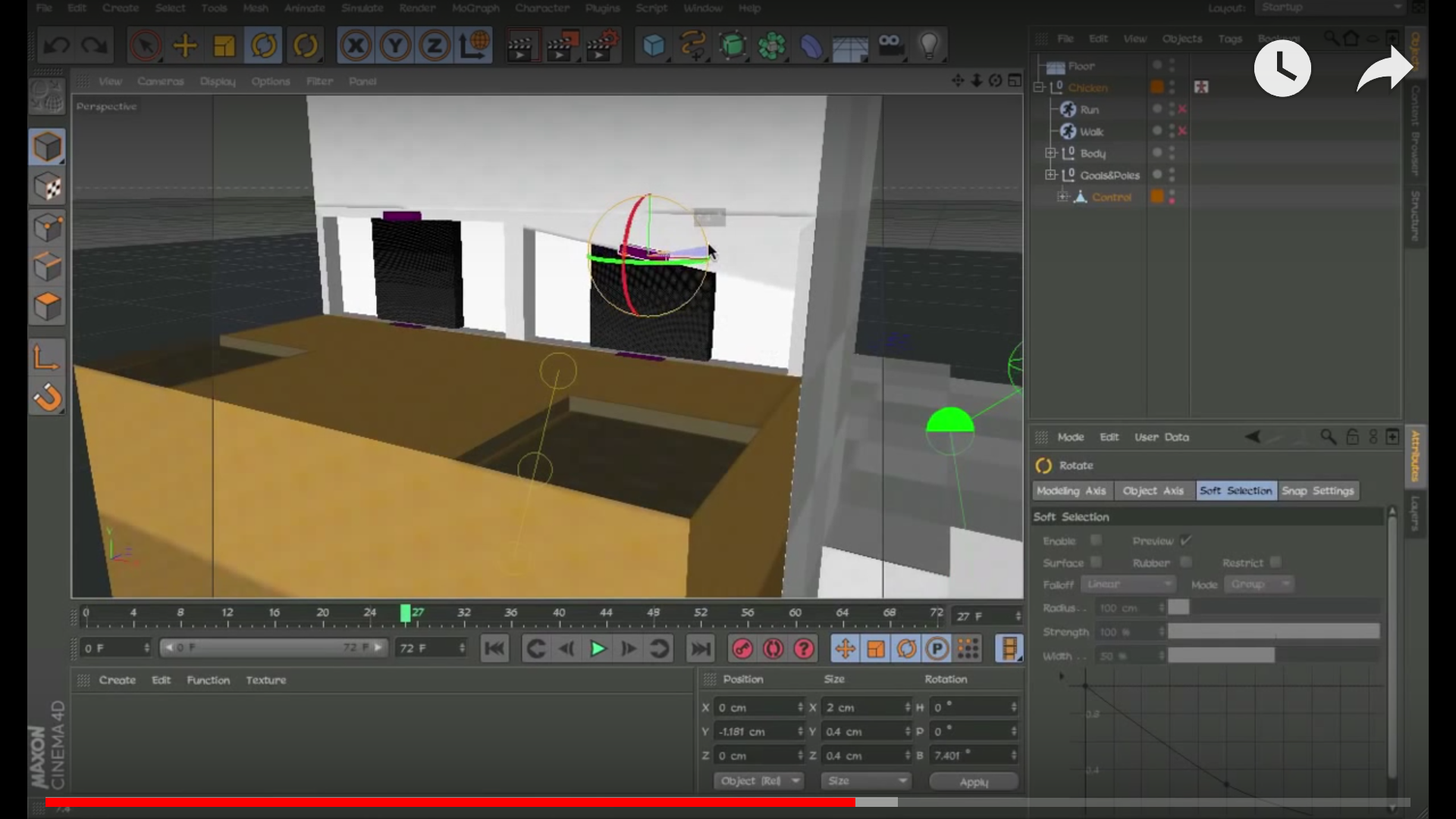The width and height of the screenshot is (1456, 819).
Task: Select the Scale tool in top toolbar
Action: coord(224,46)
